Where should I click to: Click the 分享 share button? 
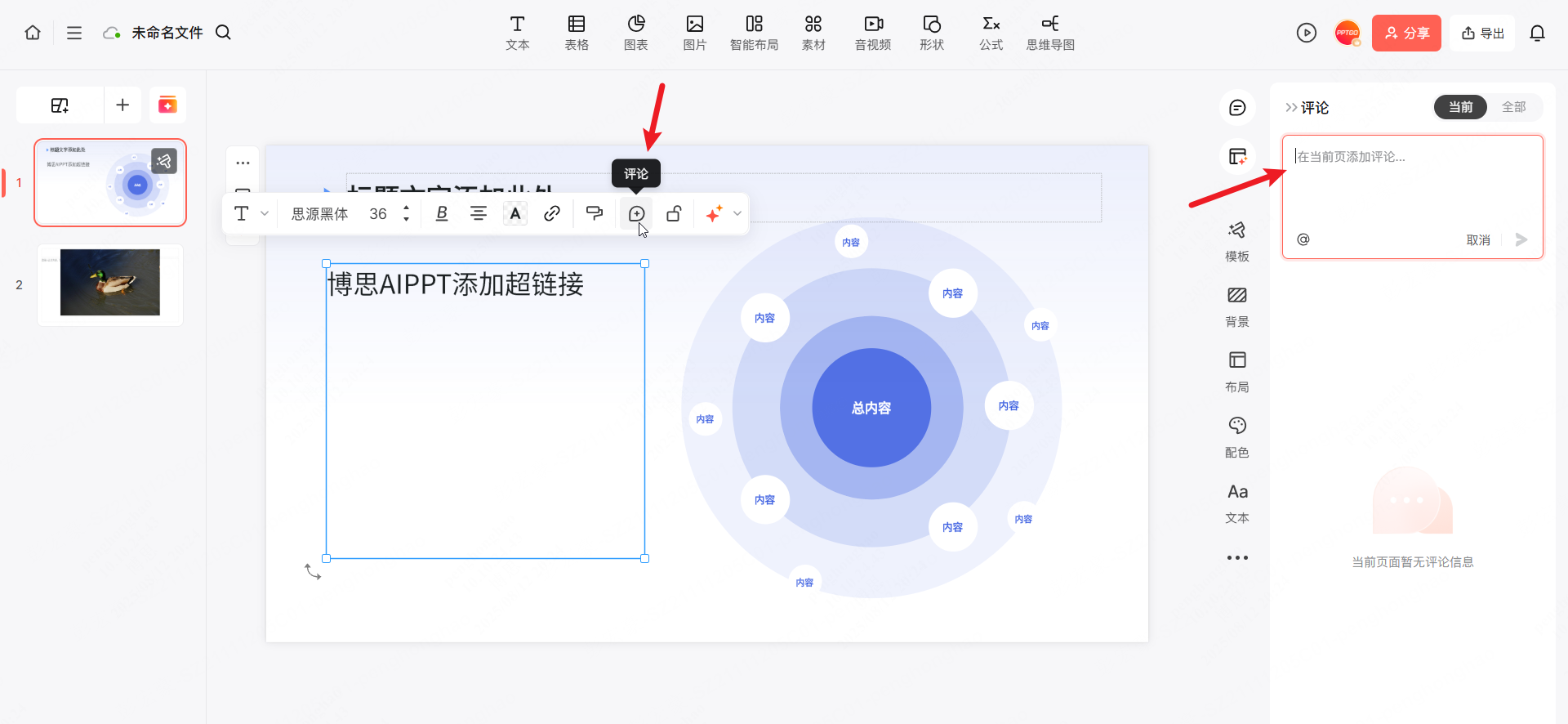pyautogui.click(x=1406, y=33)
